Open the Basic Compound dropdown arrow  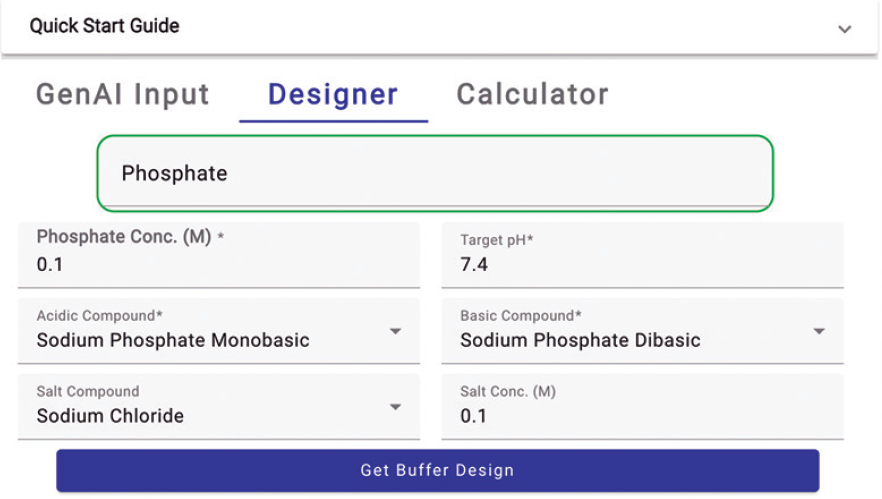pyautogui.click(x=819, y=331)
